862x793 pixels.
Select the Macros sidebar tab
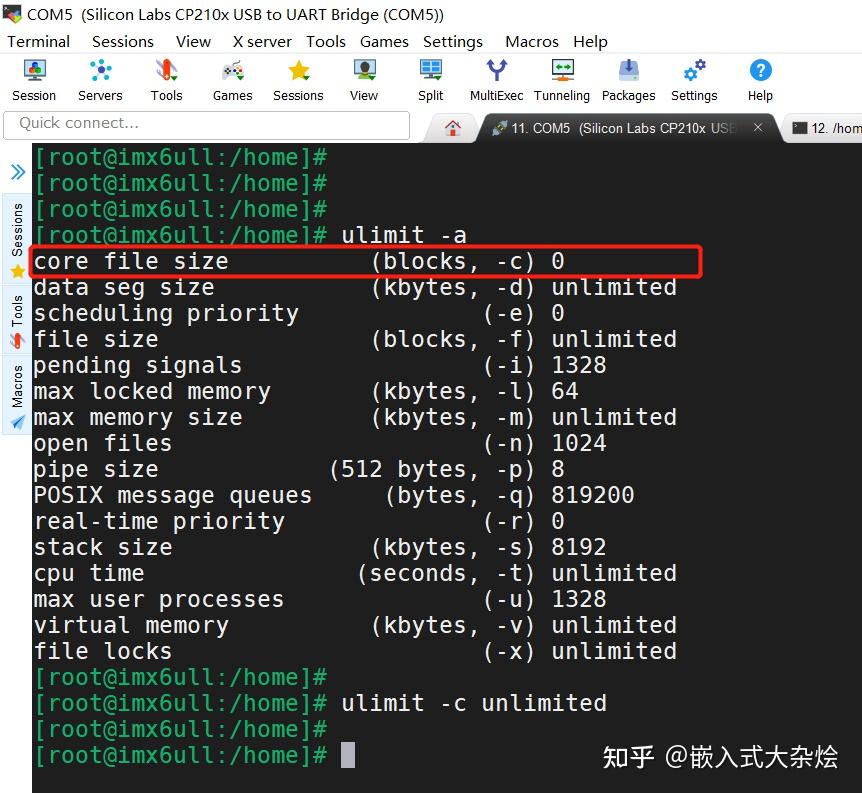(14, 390)
